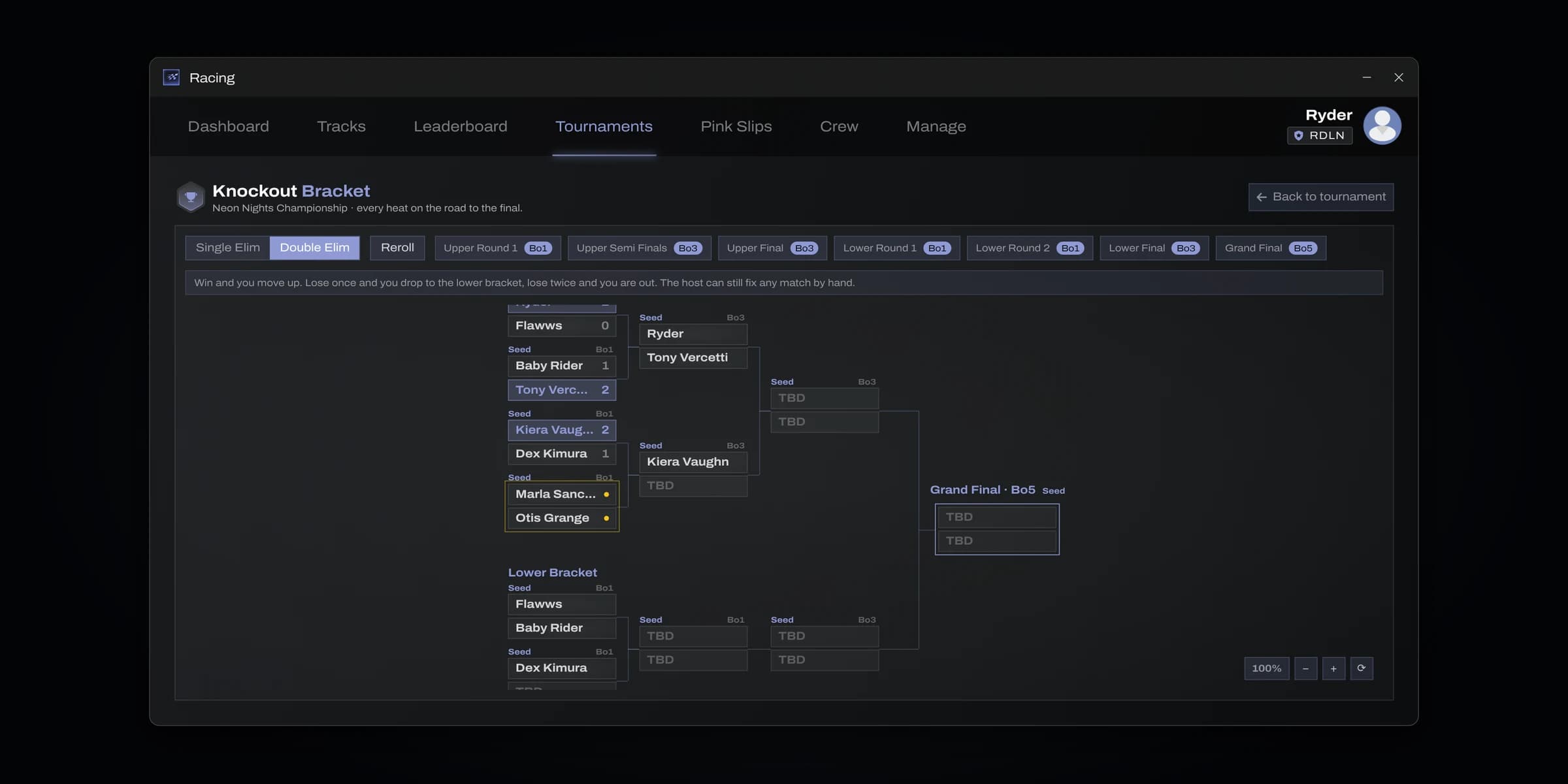
Task: Open the Dashboard tab
Action: pos(228,126)
